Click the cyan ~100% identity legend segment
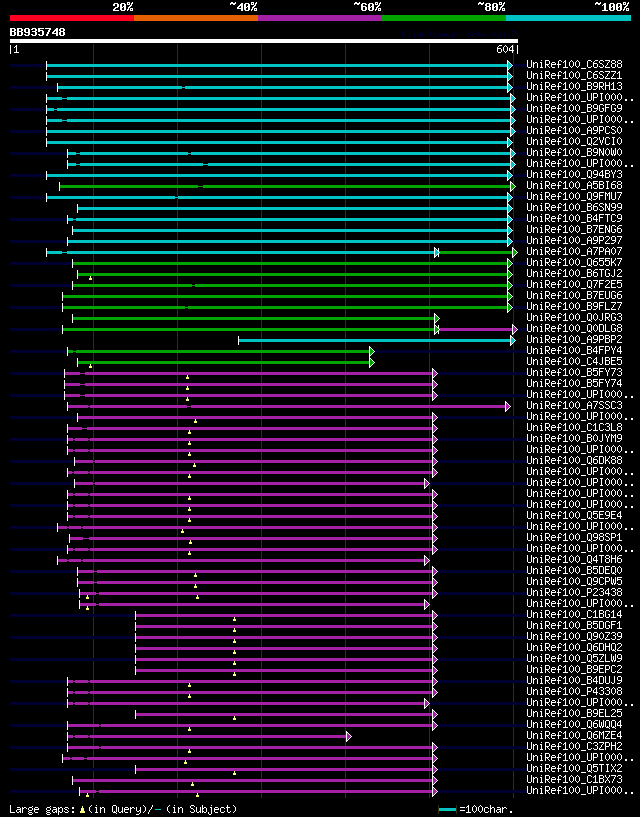640x817 pixels. pyautogui.click(x=568, y=18)
